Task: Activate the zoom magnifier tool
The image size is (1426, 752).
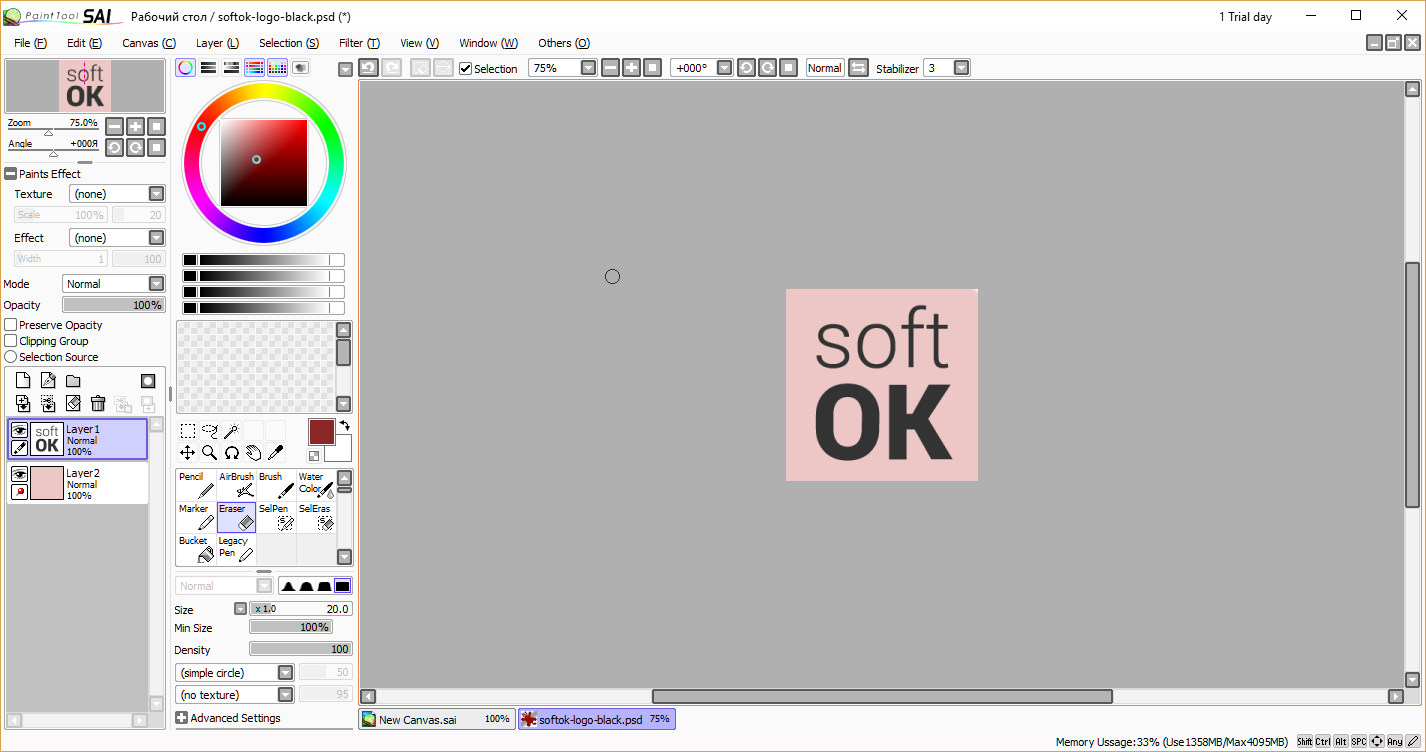Action: pyautogui.click(x=209, y=453)
